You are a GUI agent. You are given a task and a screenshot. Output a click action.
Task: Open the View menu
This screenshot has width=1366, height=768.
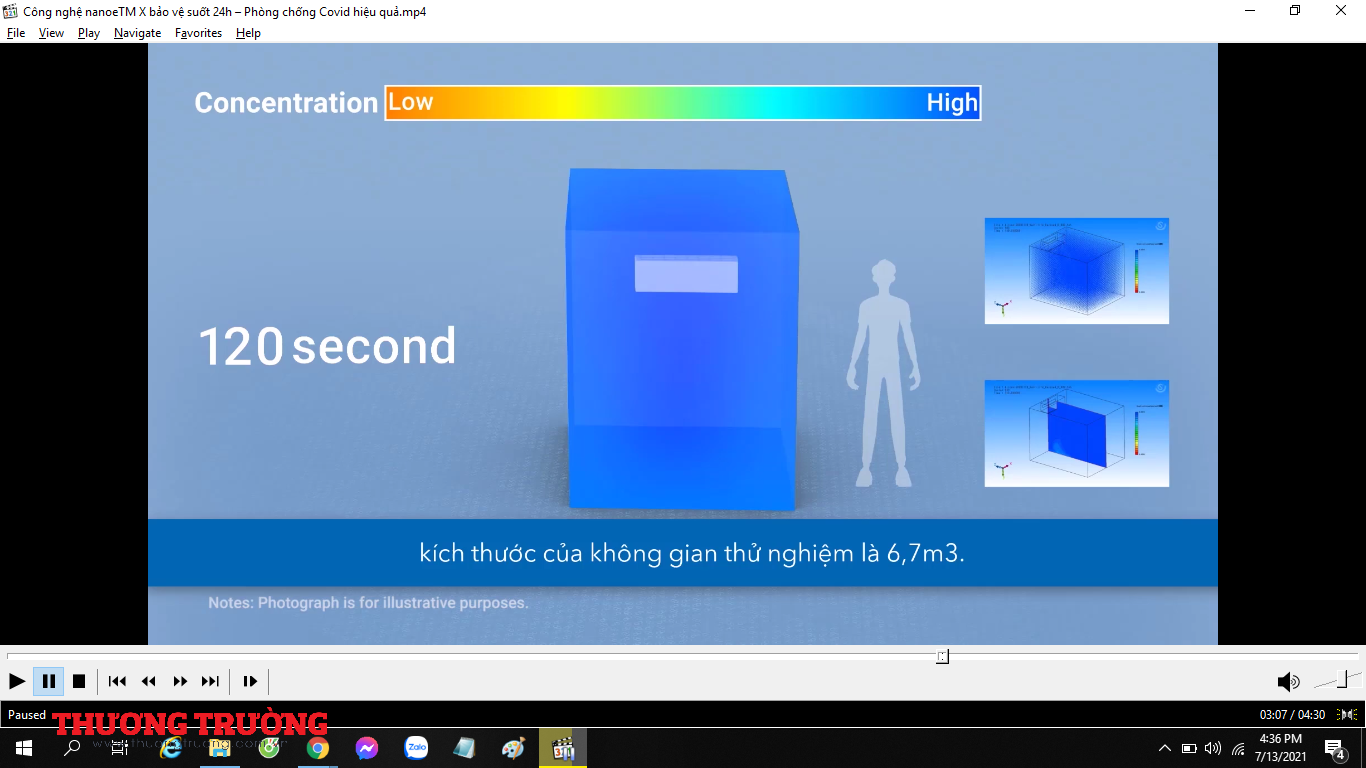(x=51, y=33)
